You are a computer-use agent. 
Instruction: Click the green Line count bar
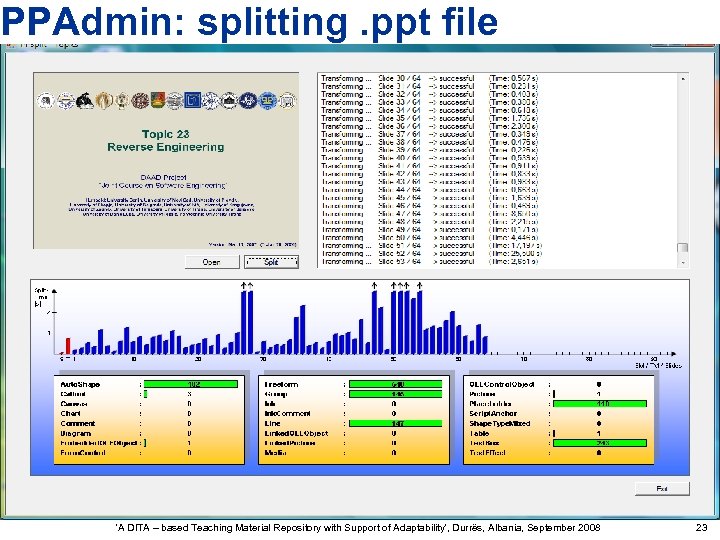click(x=395, y=423)
